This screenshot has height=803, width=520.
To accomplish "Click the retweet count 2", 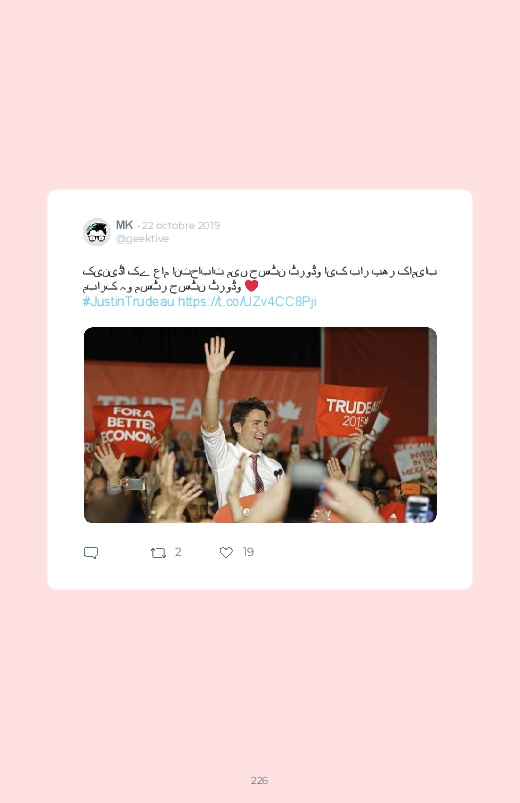I will (x=178, y=552).
